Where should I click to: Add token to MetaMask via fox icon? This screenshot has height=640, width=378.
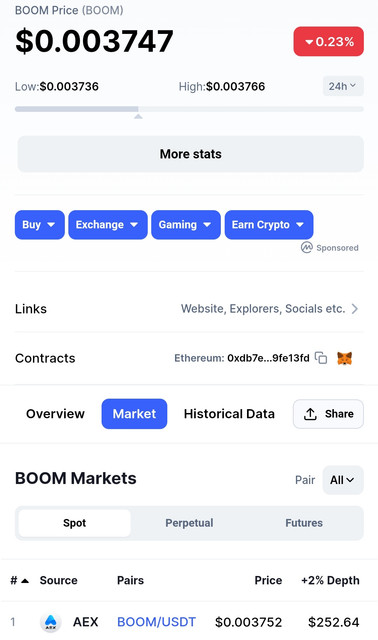(345, 358)
